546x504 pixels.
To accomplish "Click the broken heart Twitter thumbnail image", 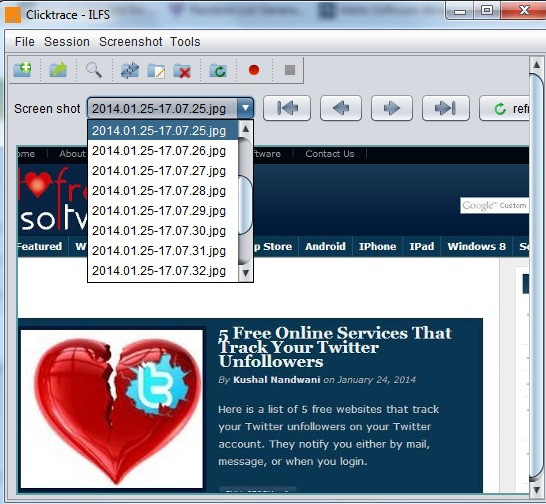I will pos(111,409).
